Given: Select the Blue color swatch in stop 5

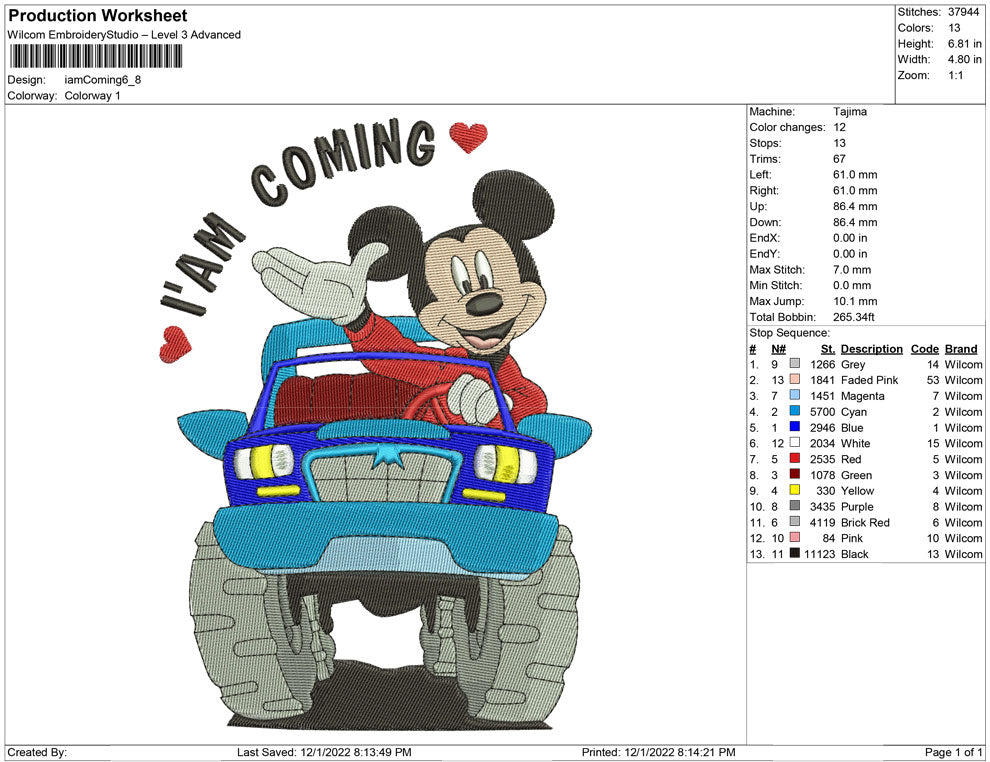Looking at the screenshot, I should (x=795, y=427).
